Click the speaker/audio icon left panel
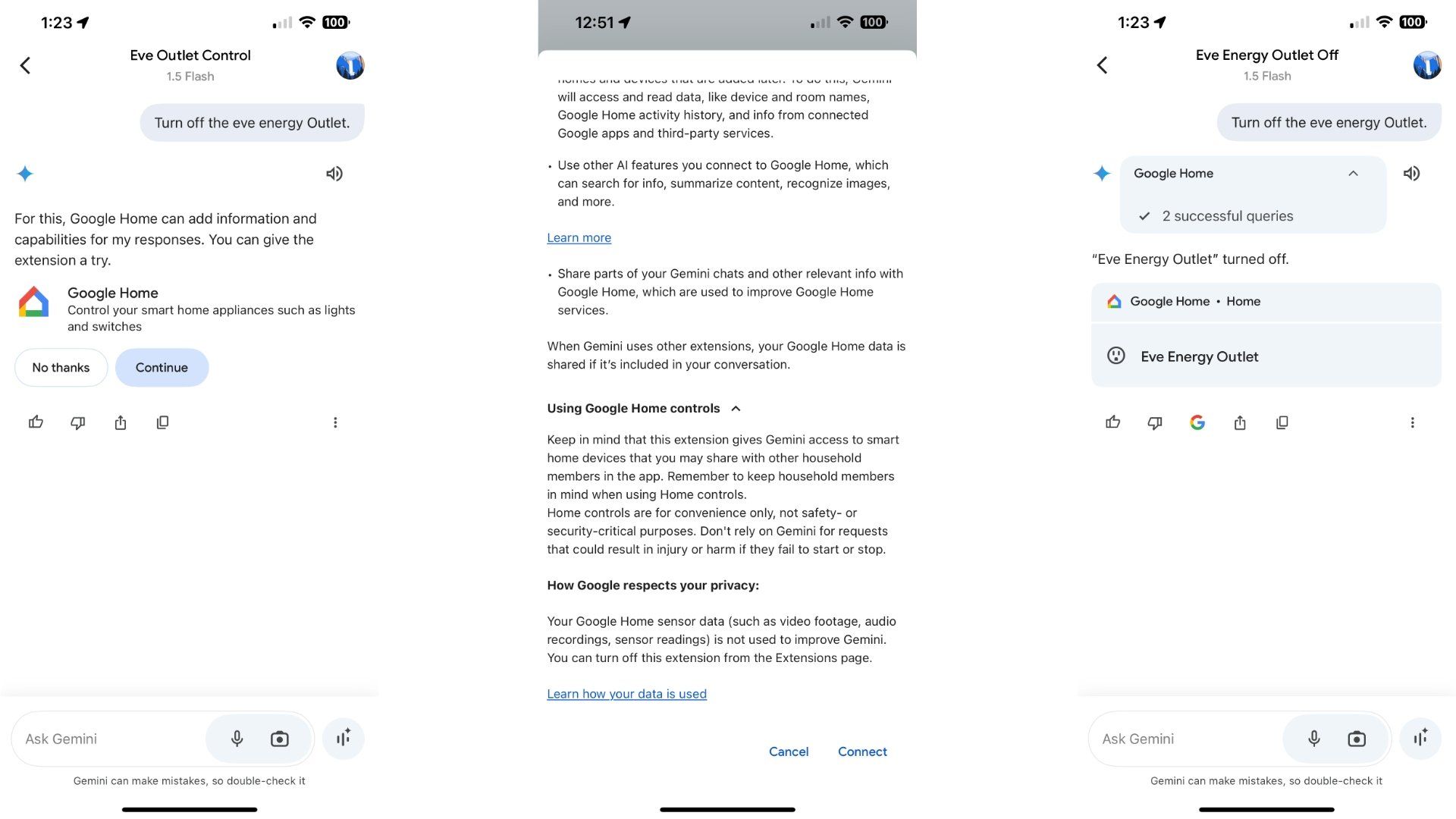Image resolution: width=1456 pixels, height=819 pixels. 335,173
